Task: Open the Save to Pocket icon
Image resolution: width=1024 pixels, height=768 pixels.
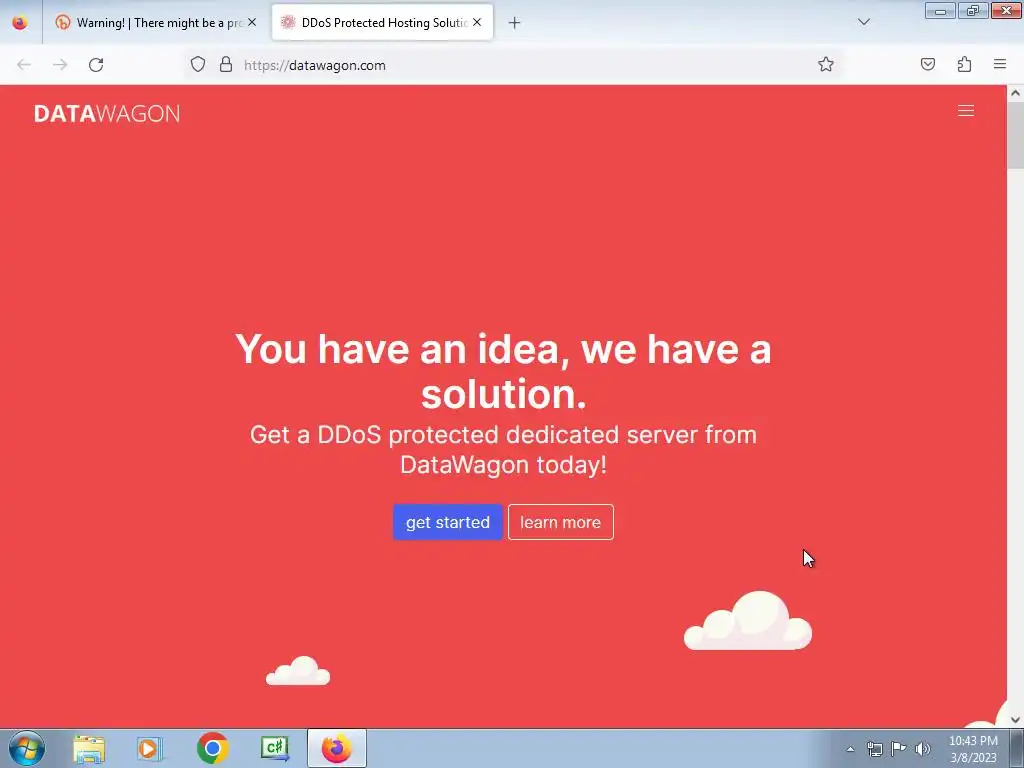Action: point(927,64)
